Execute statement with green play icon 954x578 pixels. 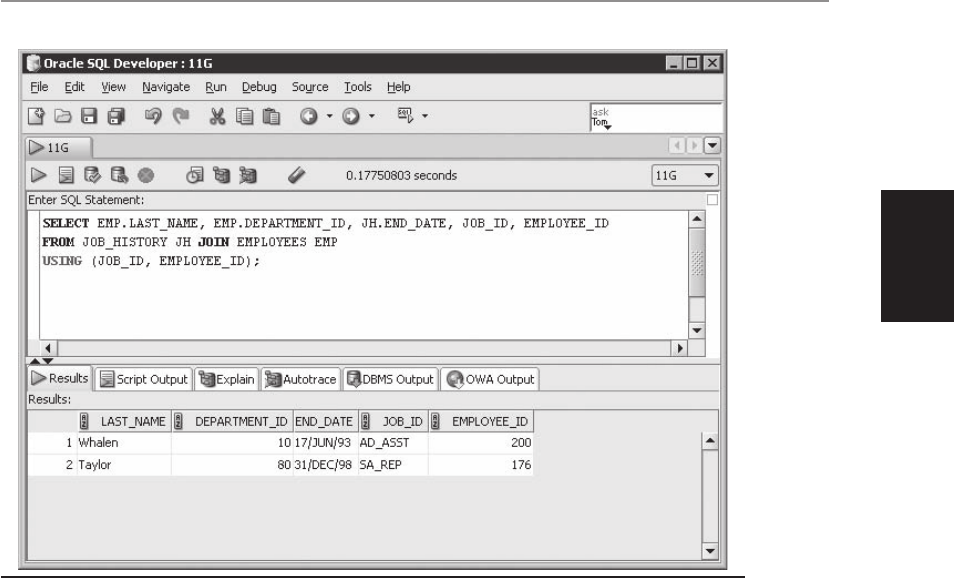tap(38, 175)
